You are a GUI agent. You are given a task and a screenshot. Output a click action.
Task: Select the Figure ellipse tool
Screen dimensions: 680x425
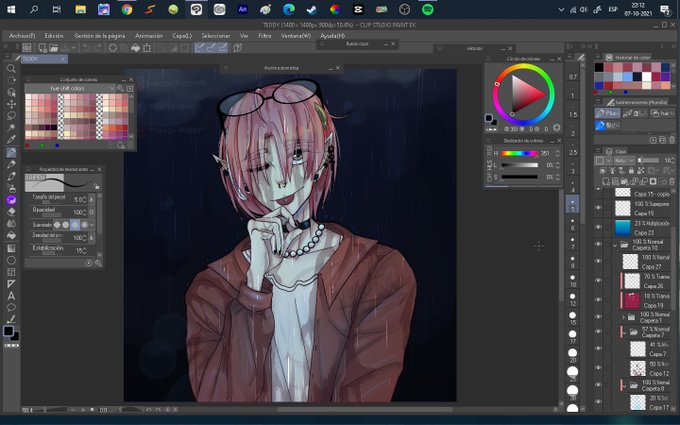[x=11, y=260]
